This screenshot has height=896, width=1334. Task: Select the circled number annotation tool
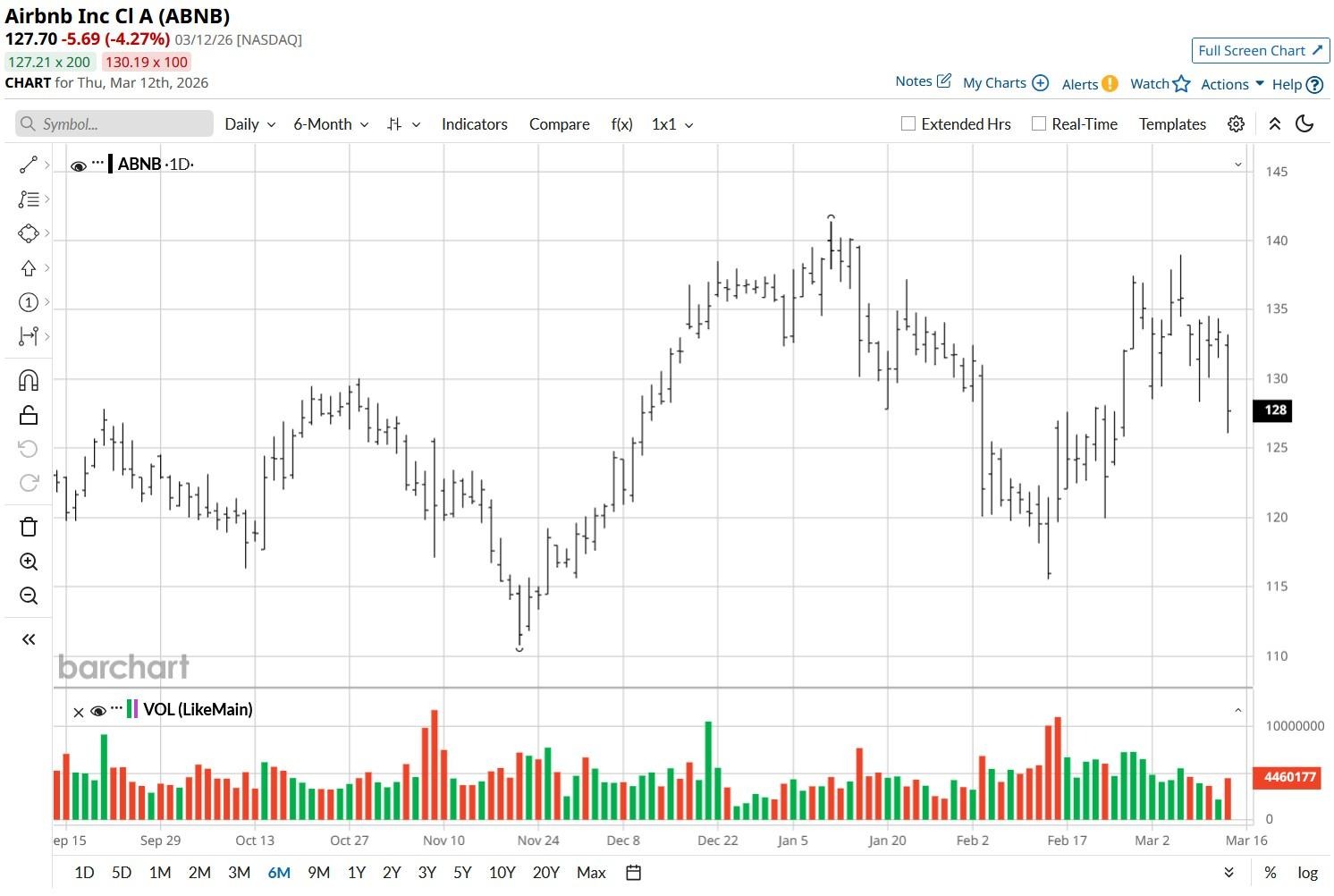(29, 302)
